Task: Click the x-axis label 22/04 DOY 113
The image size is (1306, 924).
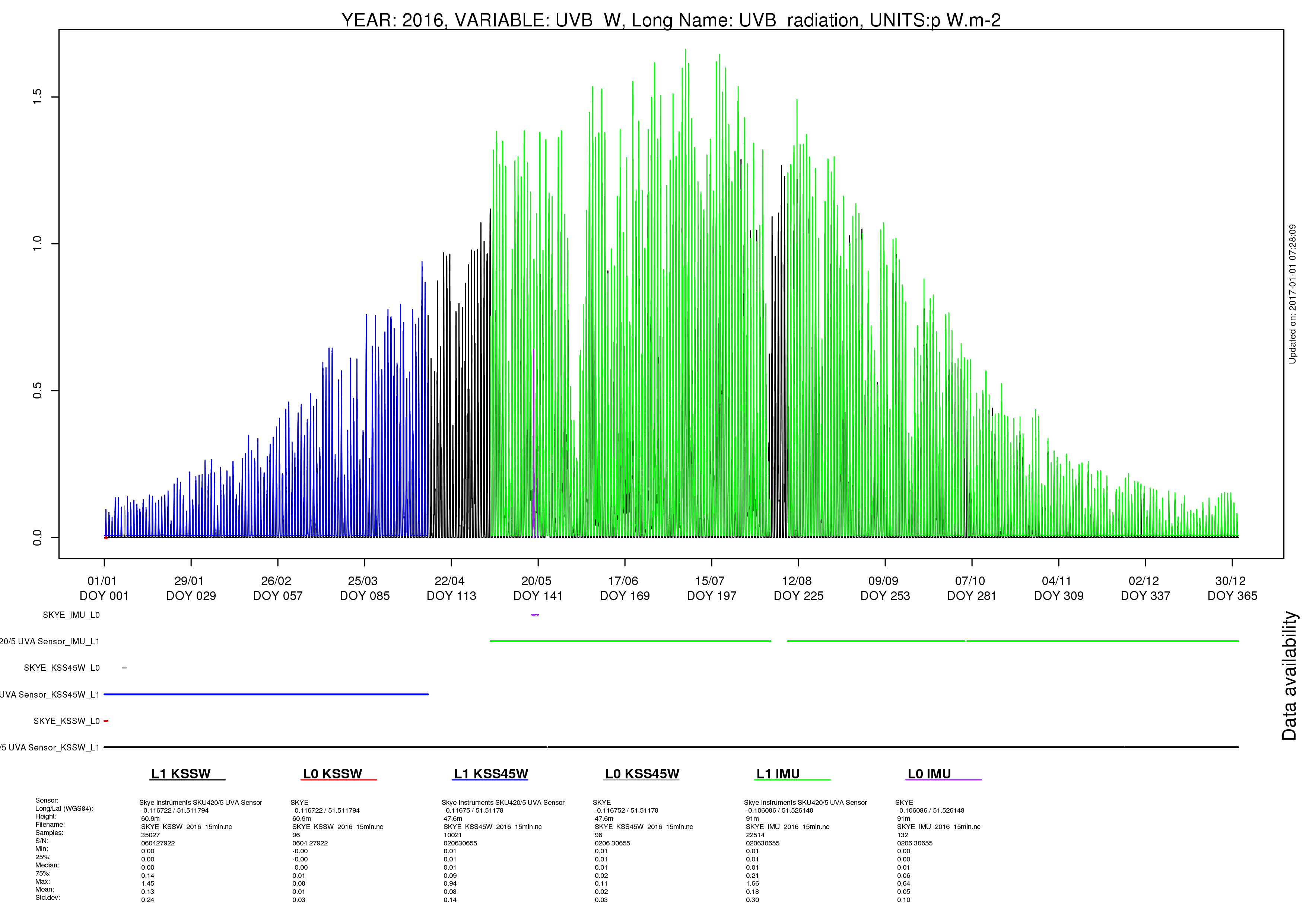Action: [x=451, y=588]
